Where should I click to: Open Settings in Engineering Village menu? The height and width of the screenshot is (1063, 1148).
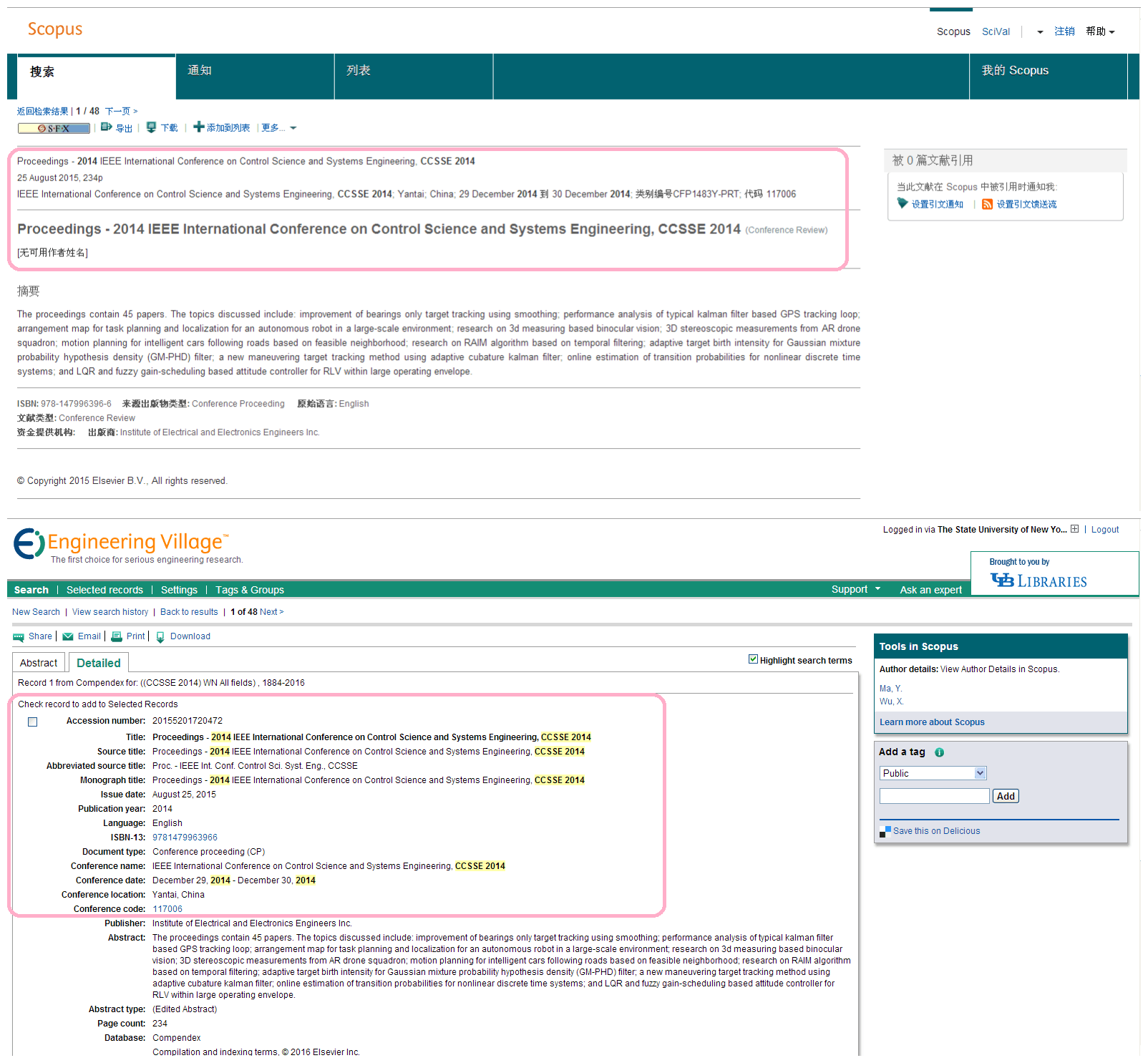click(x=179, y=590)
